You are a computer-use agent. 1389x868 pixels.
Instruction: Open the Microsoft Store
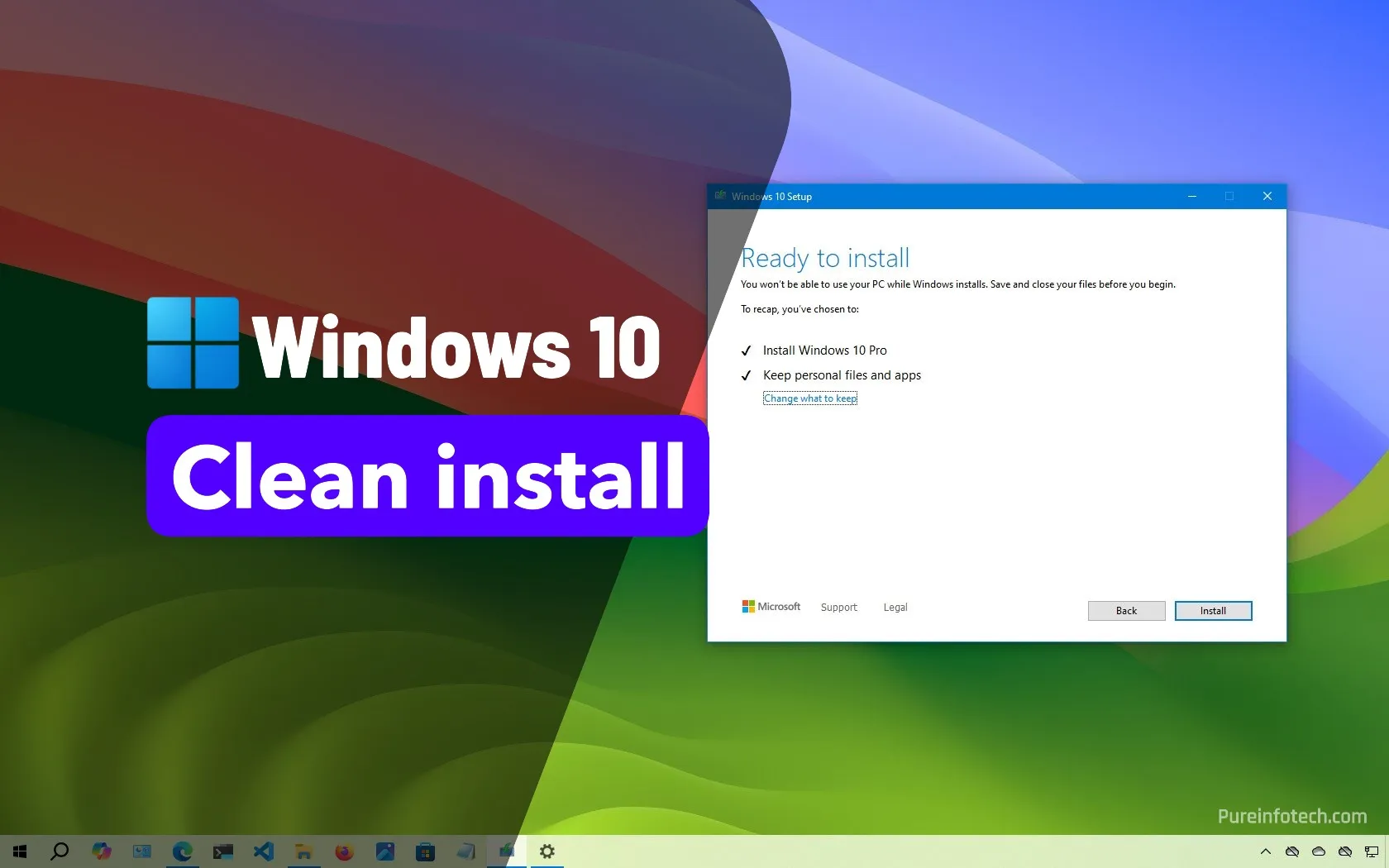coord(425,851)
